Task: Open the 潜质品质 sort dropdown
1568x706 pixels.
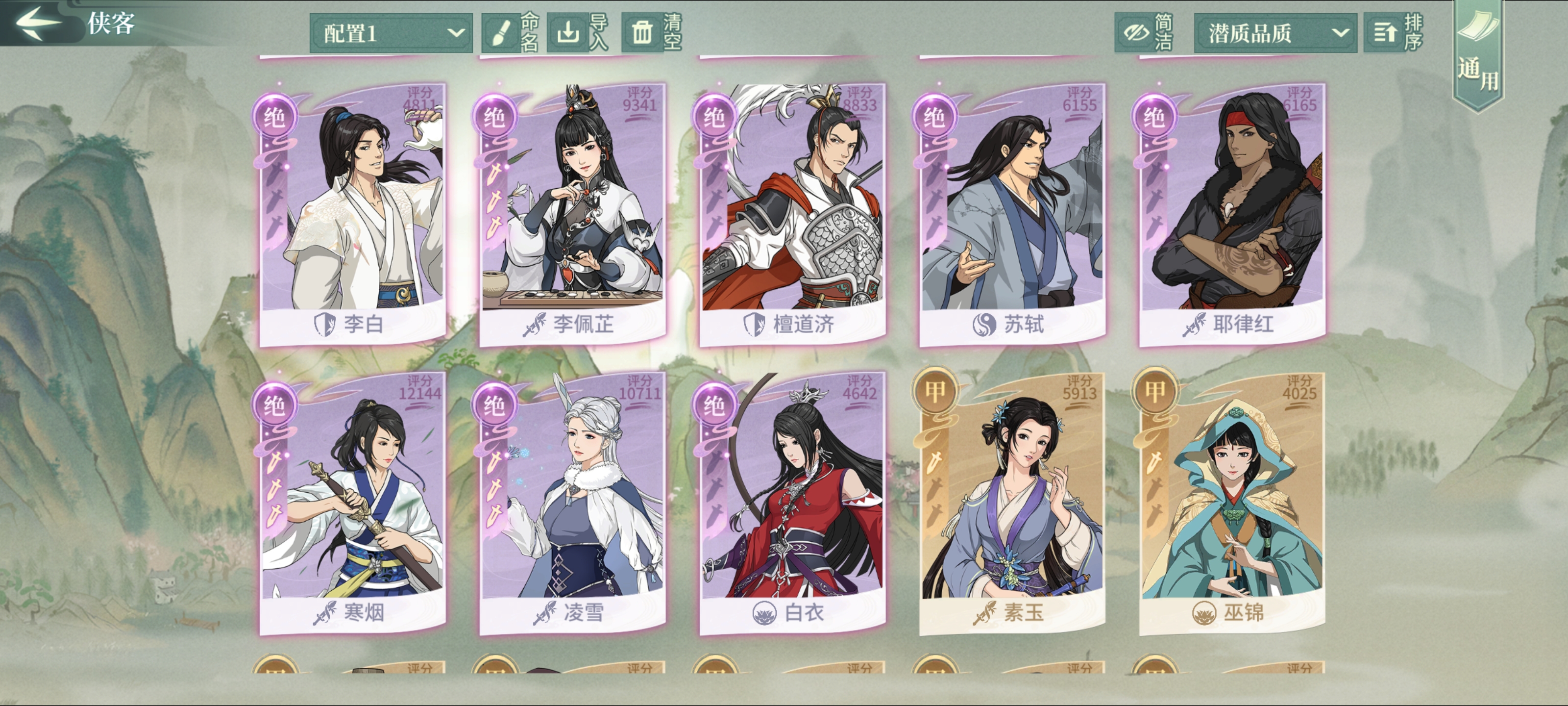Action: coord(1275,33)
